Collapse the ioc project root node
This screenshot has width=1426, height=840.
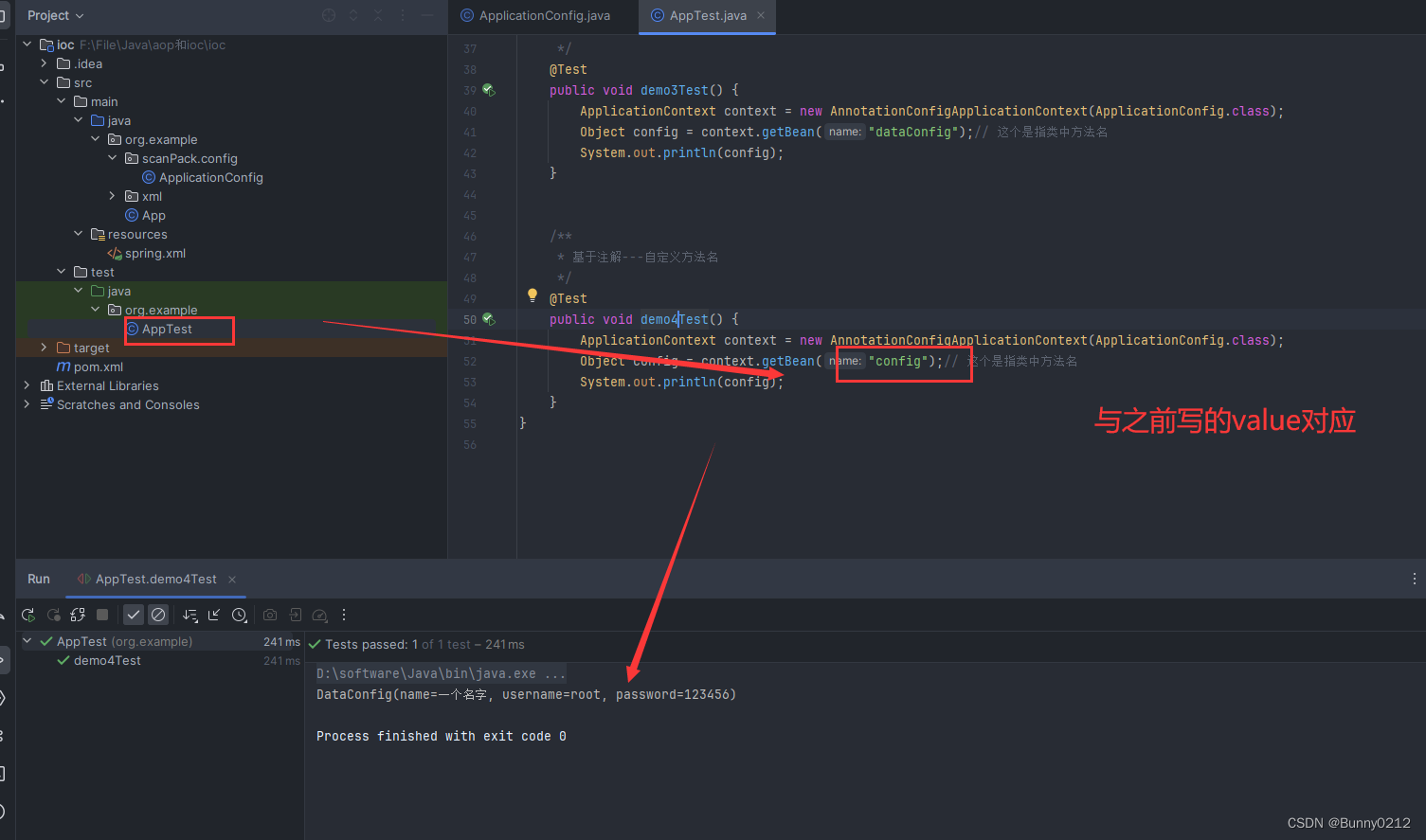[x=27, y=45]
